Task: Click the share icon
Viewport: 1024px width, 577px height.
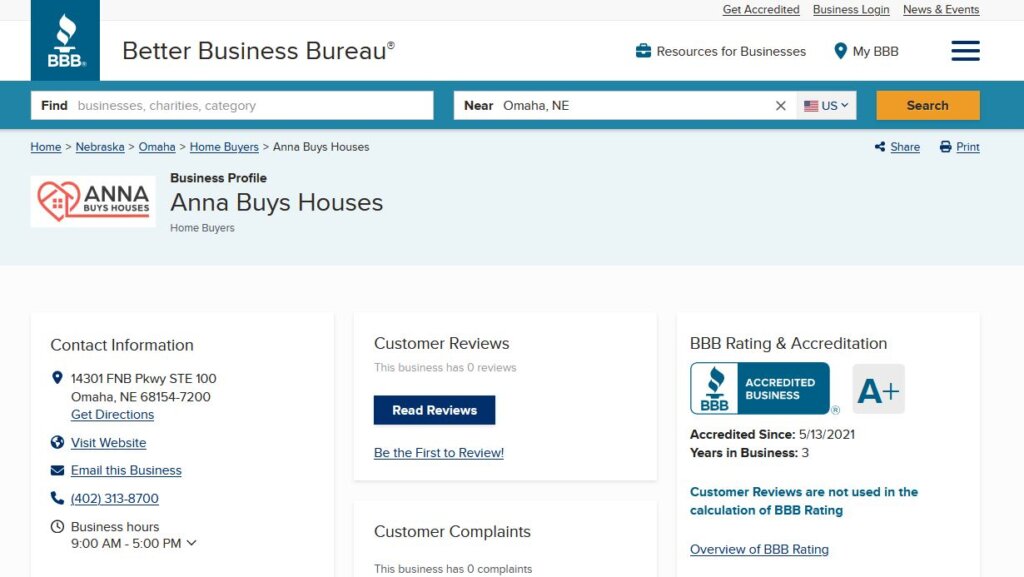Action: coord(880,147)
